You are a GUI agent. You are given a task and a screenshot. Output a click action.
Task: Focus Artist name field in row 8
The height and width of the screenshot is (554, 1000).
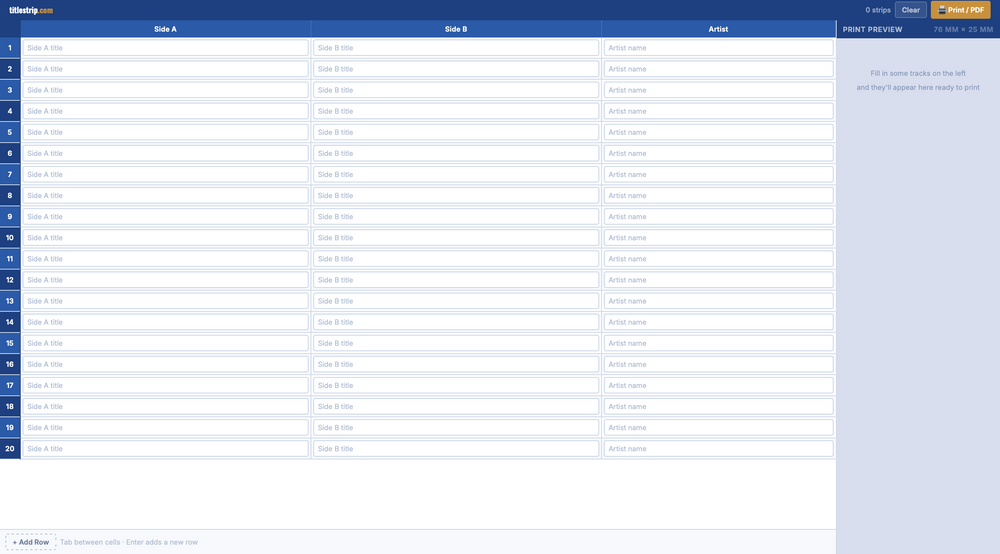(718, 195)
